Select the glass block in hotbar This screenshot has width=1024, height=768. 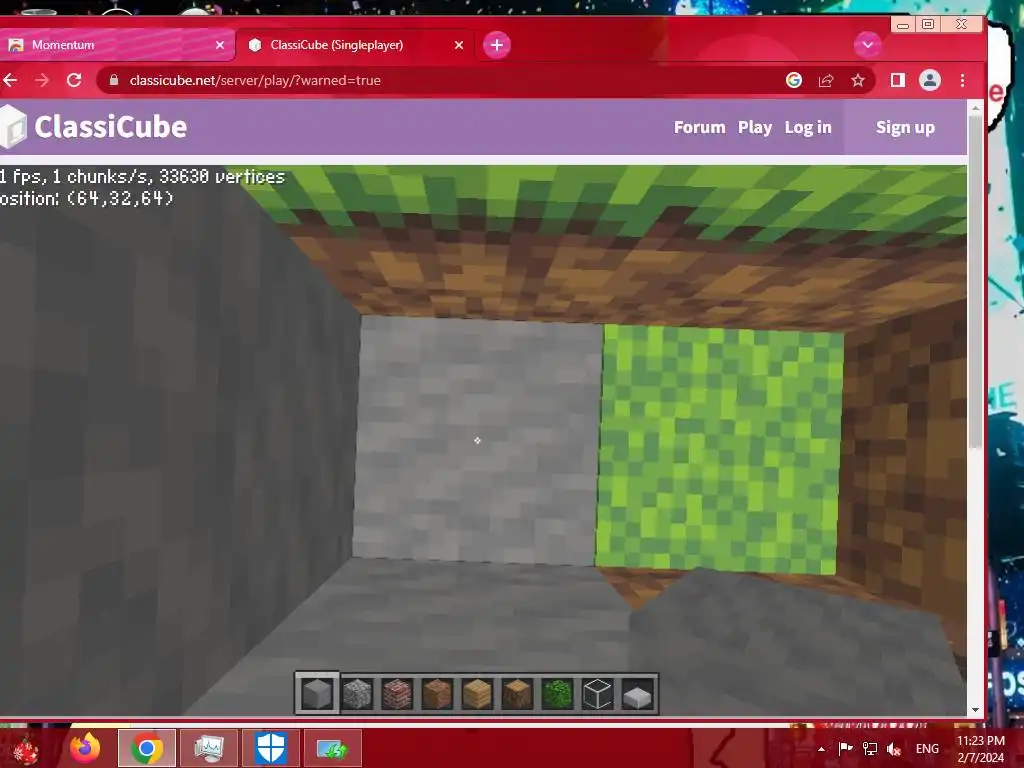pyautogui.click(x=597, y=694)
